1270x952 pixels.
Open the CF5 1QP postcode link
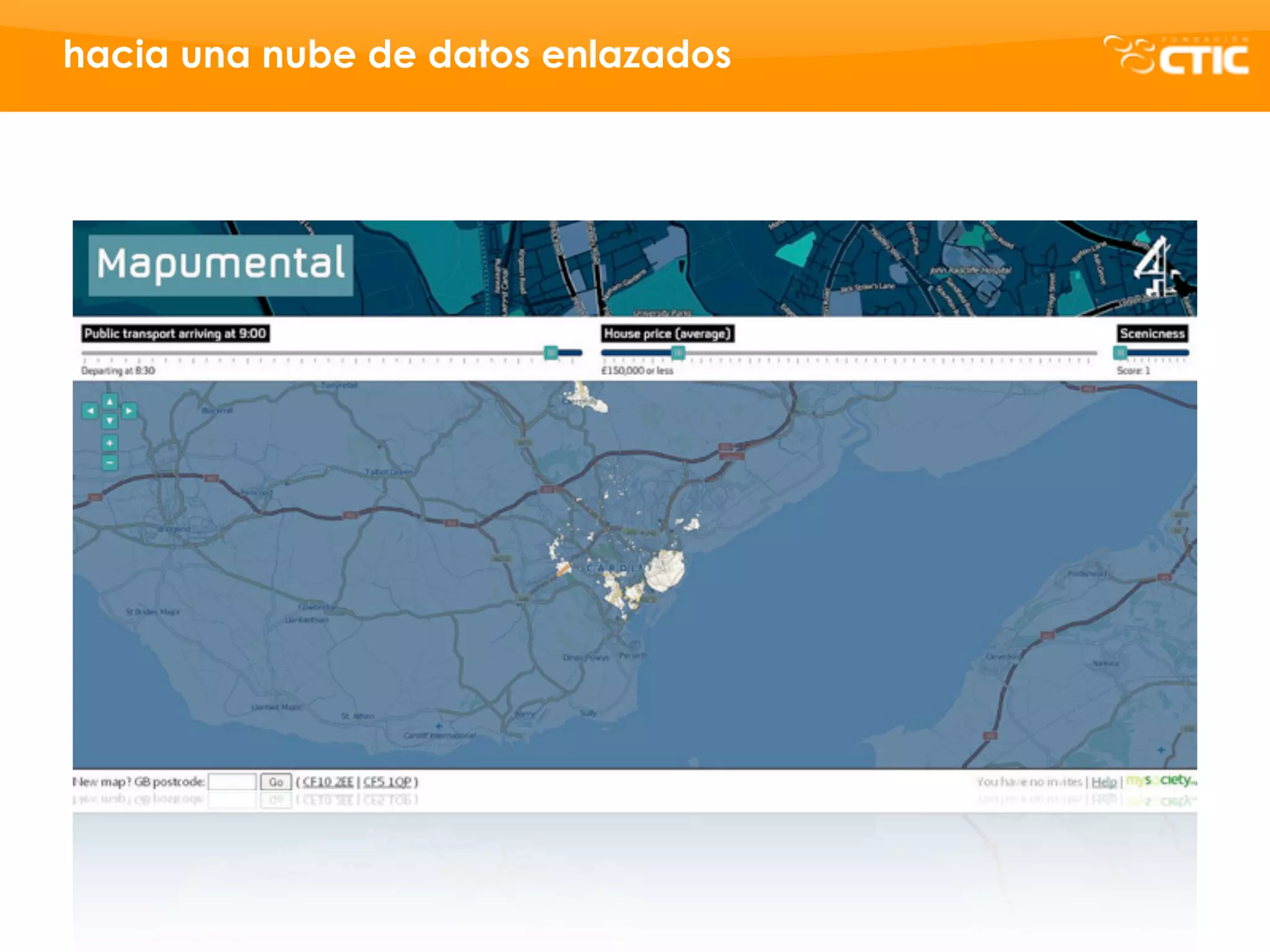(387, 782)
